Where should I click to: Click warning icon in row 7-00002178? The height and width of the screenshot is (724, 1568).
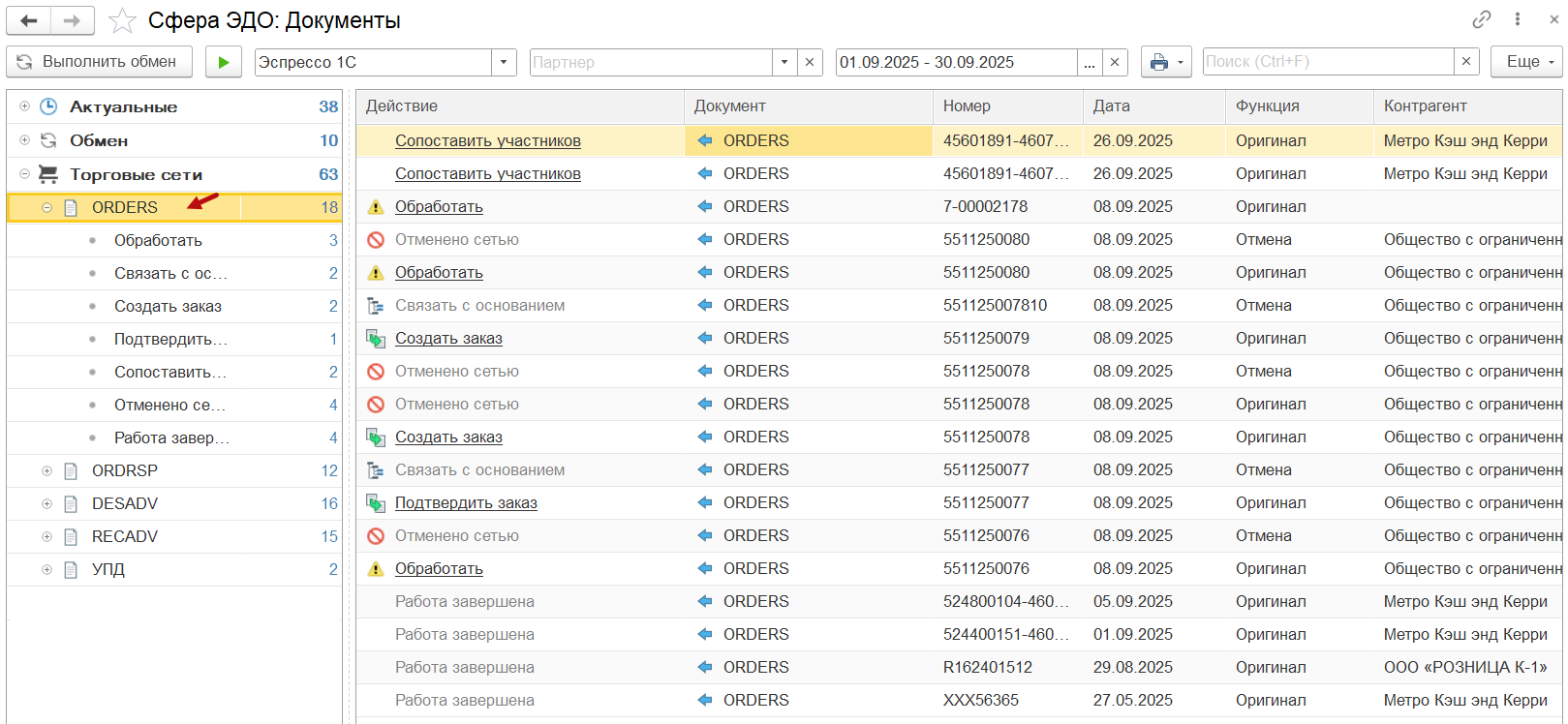[376, 207]
